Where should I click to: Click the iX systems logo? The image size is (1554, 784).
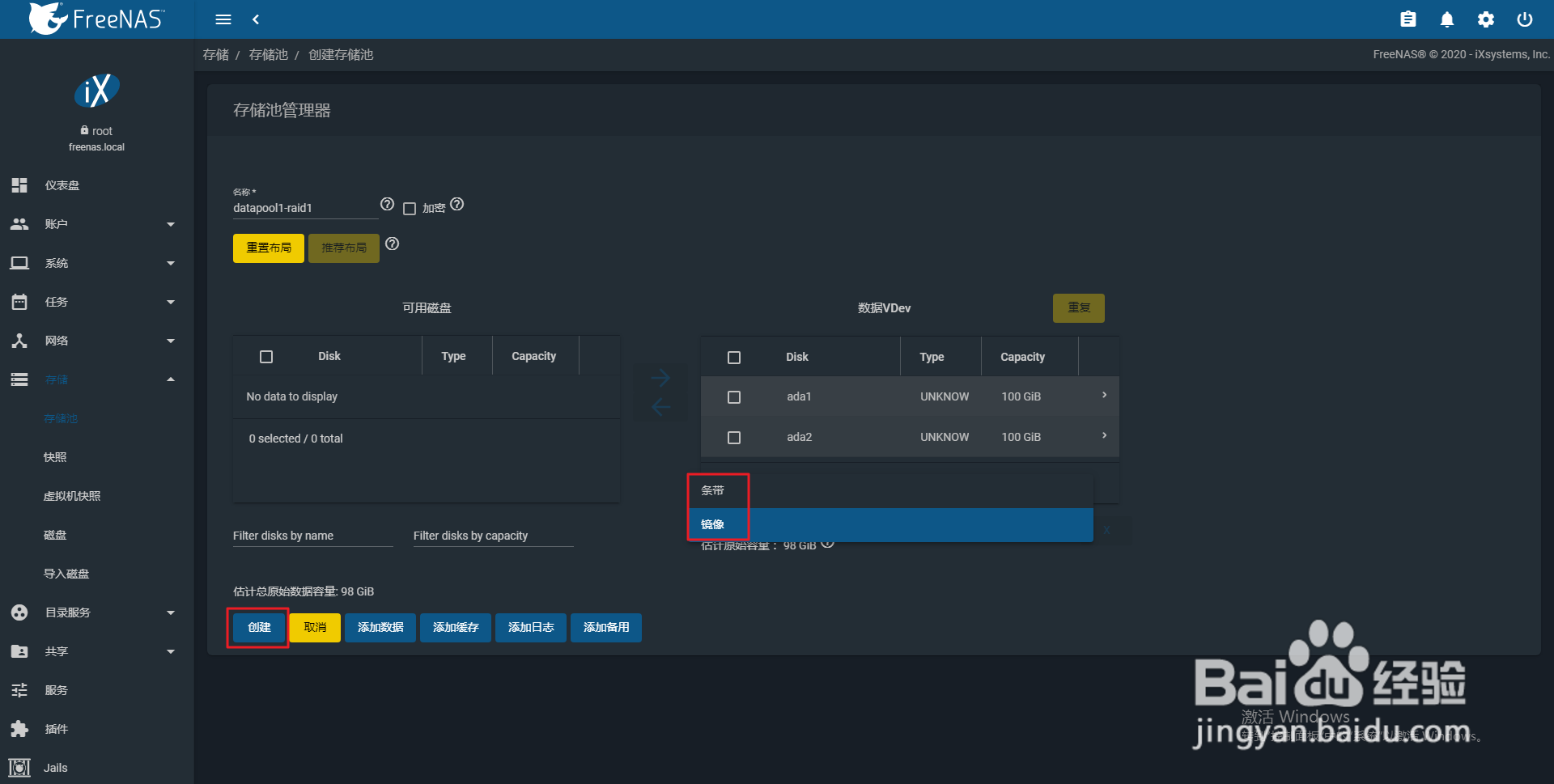tap(97, 91)
